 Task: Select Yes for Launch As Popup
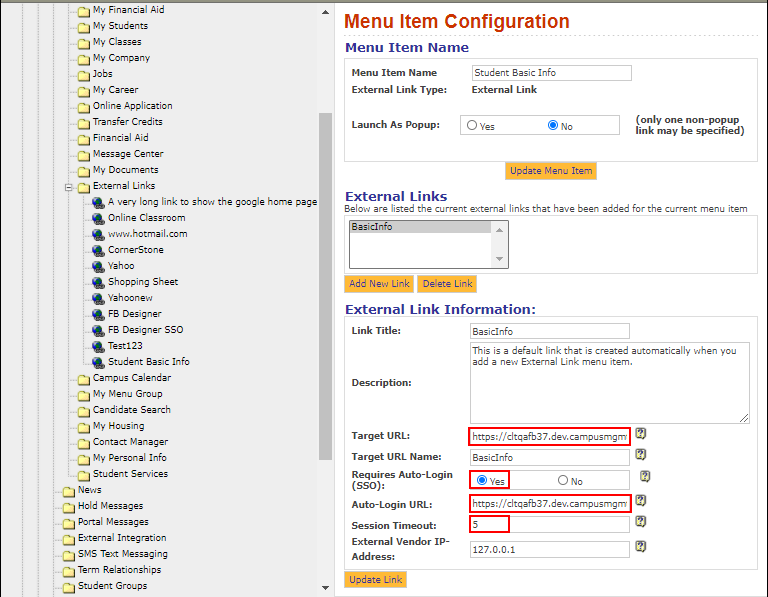click(472, 125)
